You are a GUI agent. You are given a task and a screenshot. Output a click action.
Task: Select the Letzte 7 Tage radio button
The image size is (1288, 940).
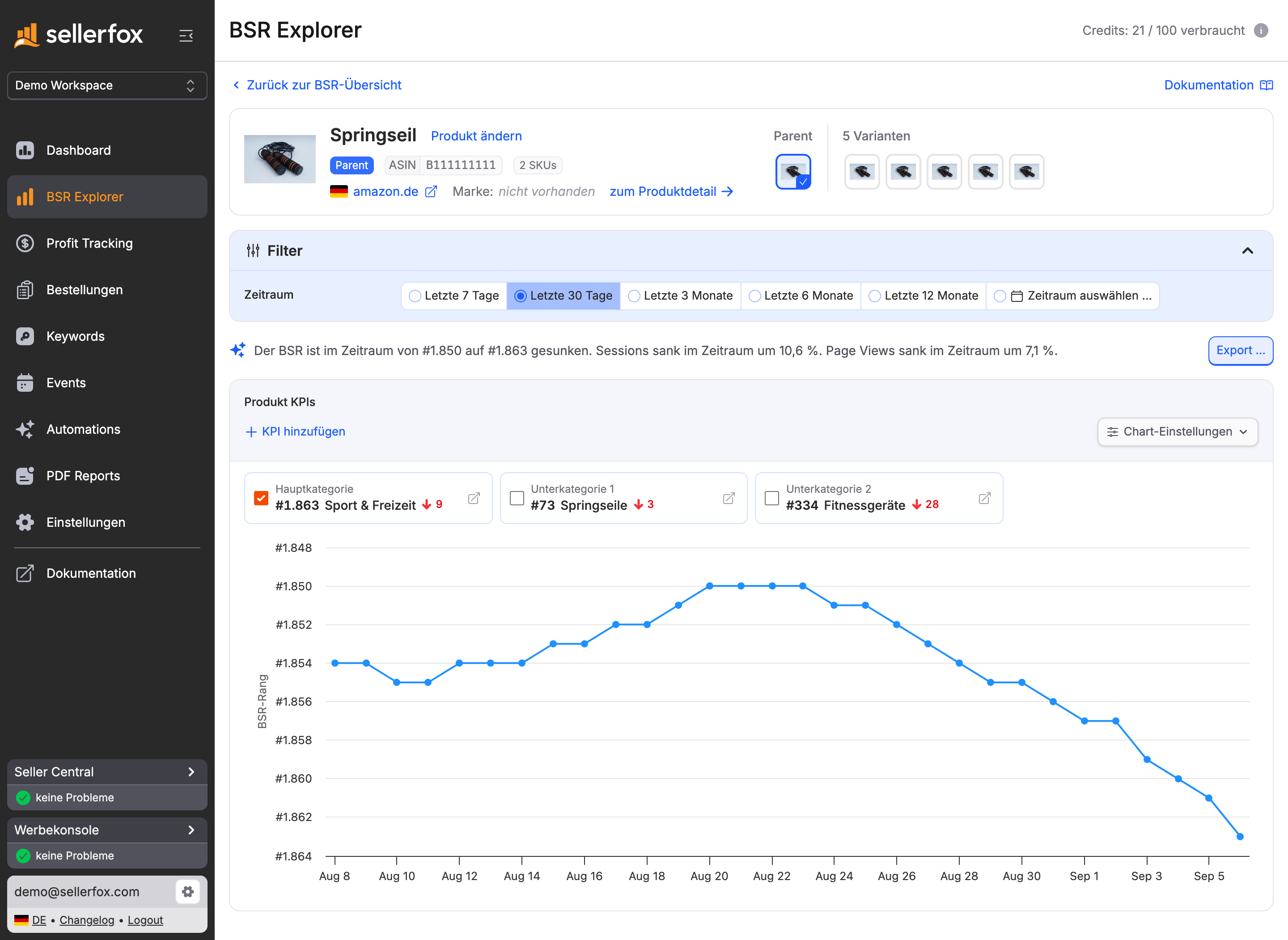(415, 296)
